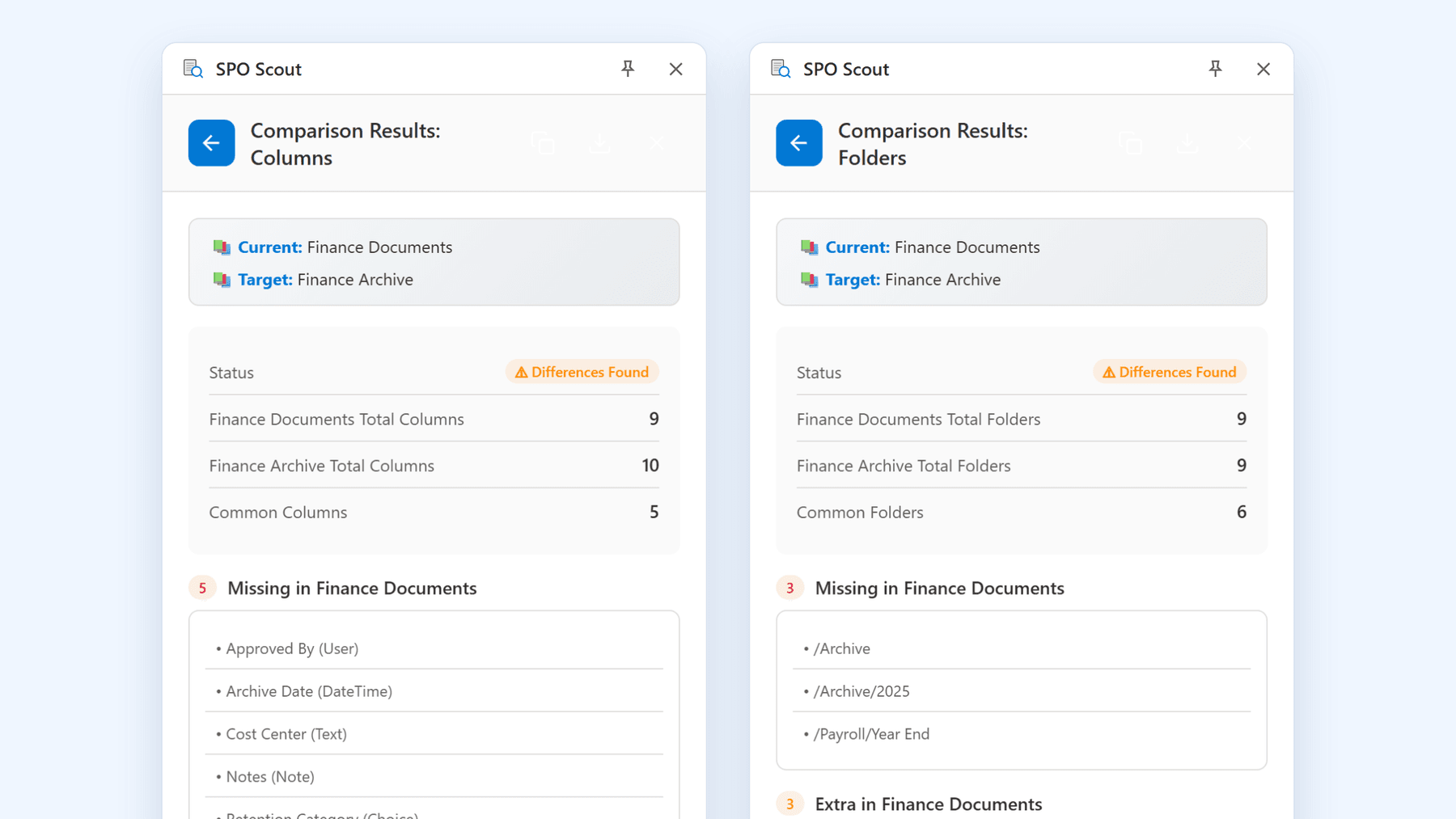Viewport: 1456px width, 819px height.
Task: Click the Differences Found badge in Folders panel
Action: pyautogui.click(x=1170, y=372)
